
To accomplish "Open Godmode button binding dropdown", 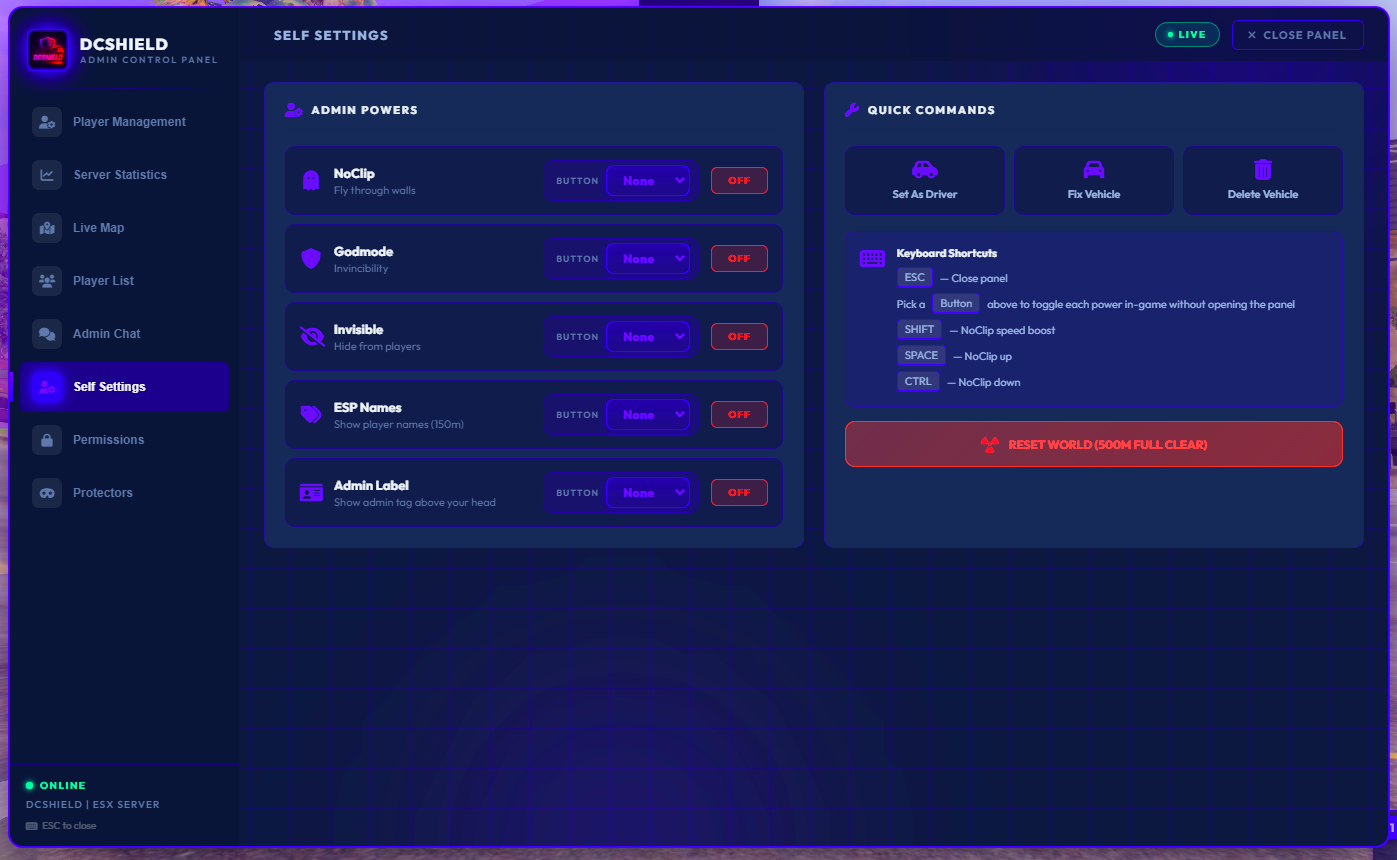I will [x=648, y=259].
